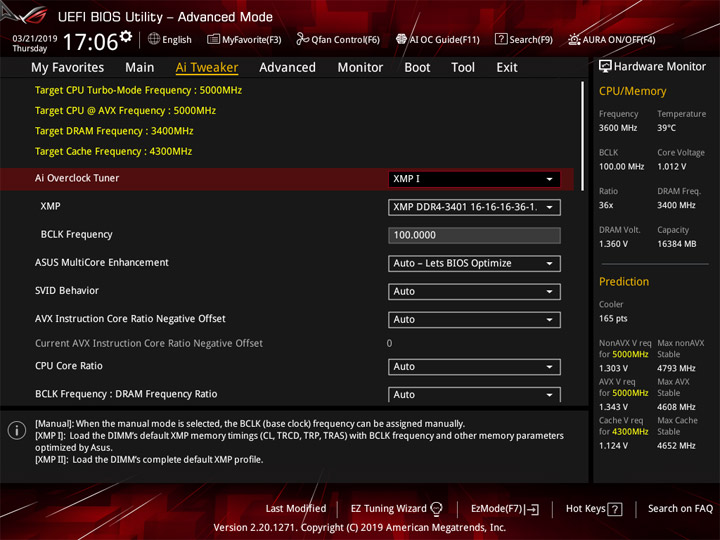Click the 16384 MB capacity value
This screenshot has height=540, width=720.
point(676,244)
